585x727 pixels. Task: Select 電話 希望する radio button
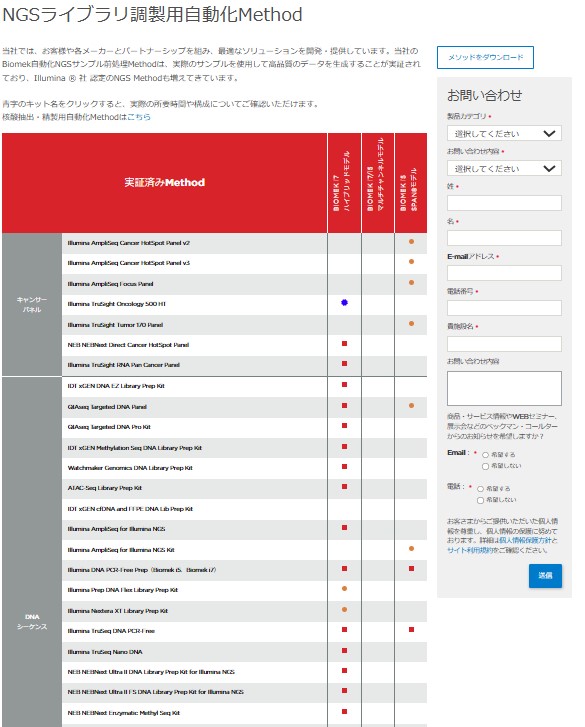(x=480, y=489)
